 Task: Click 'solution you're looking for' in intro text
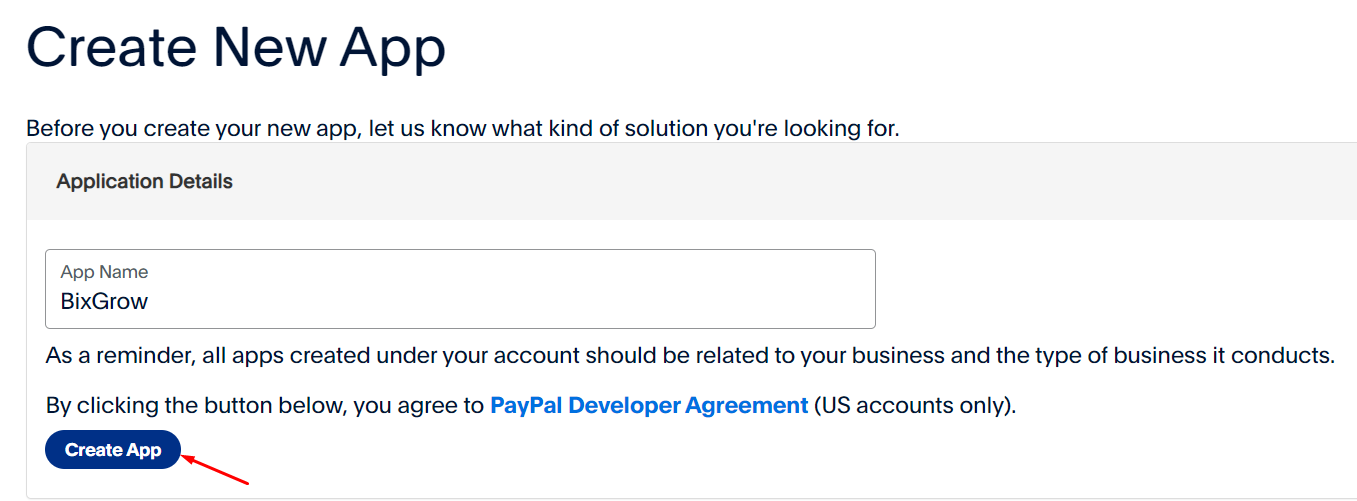click(780, 129)
